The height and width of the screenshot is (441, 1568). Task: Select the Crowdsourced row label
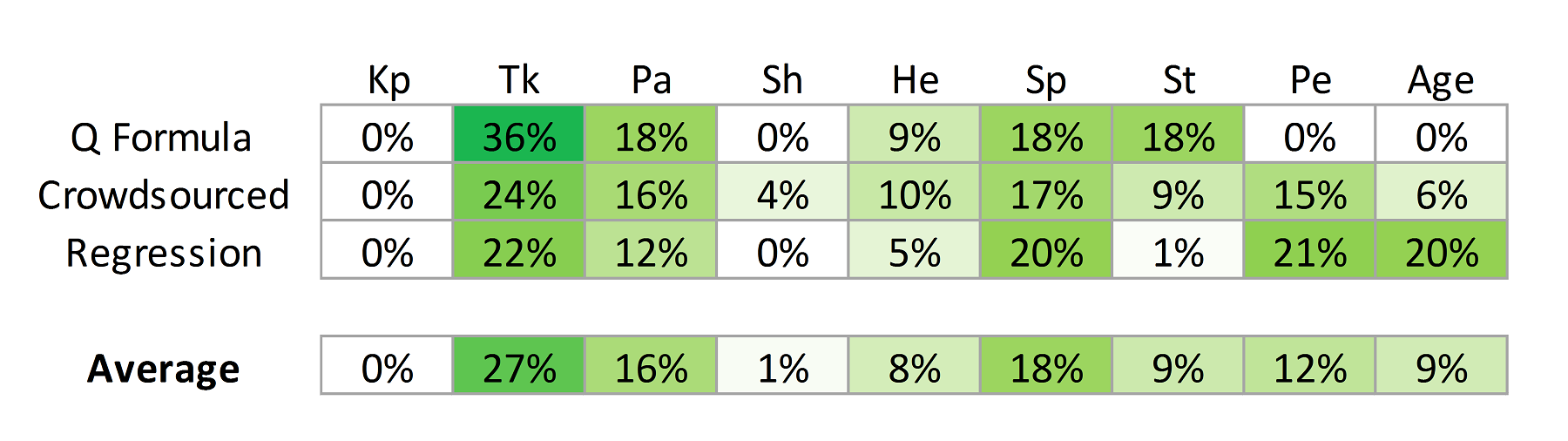pos(164,195)
